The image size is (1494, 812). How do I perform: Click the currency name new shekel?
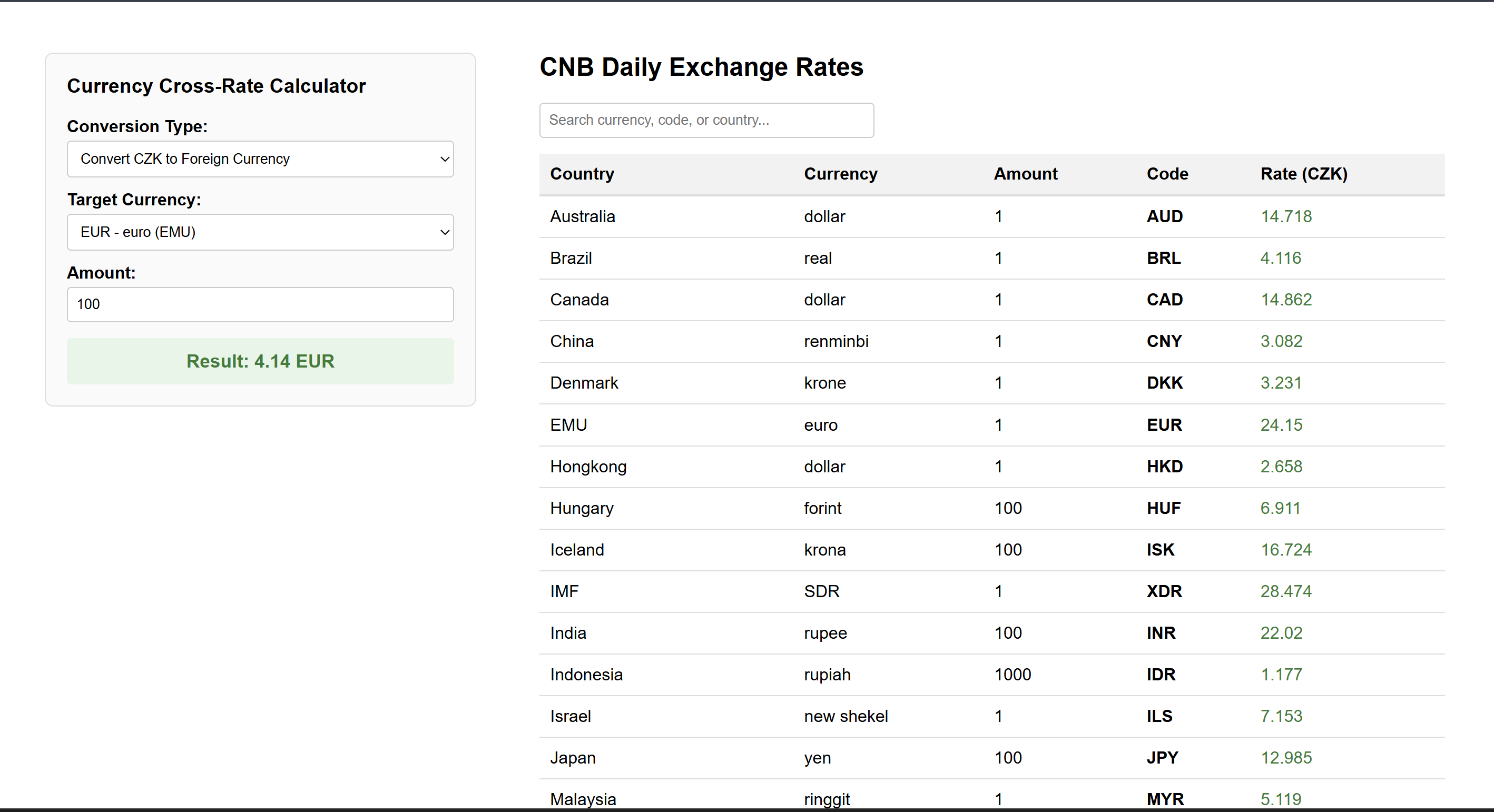pyautogui.click(x=846, y=717)
